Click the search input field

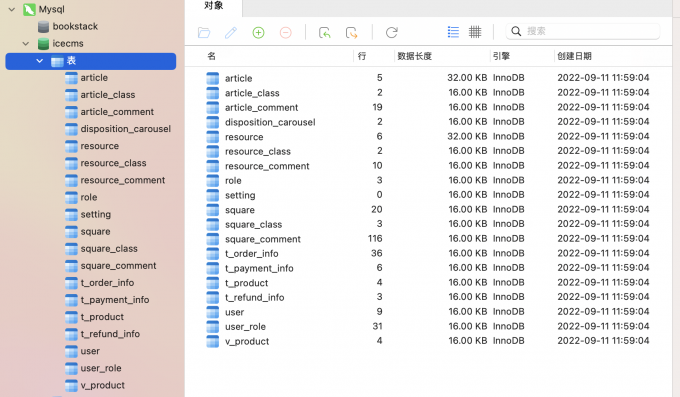[583, 31]
